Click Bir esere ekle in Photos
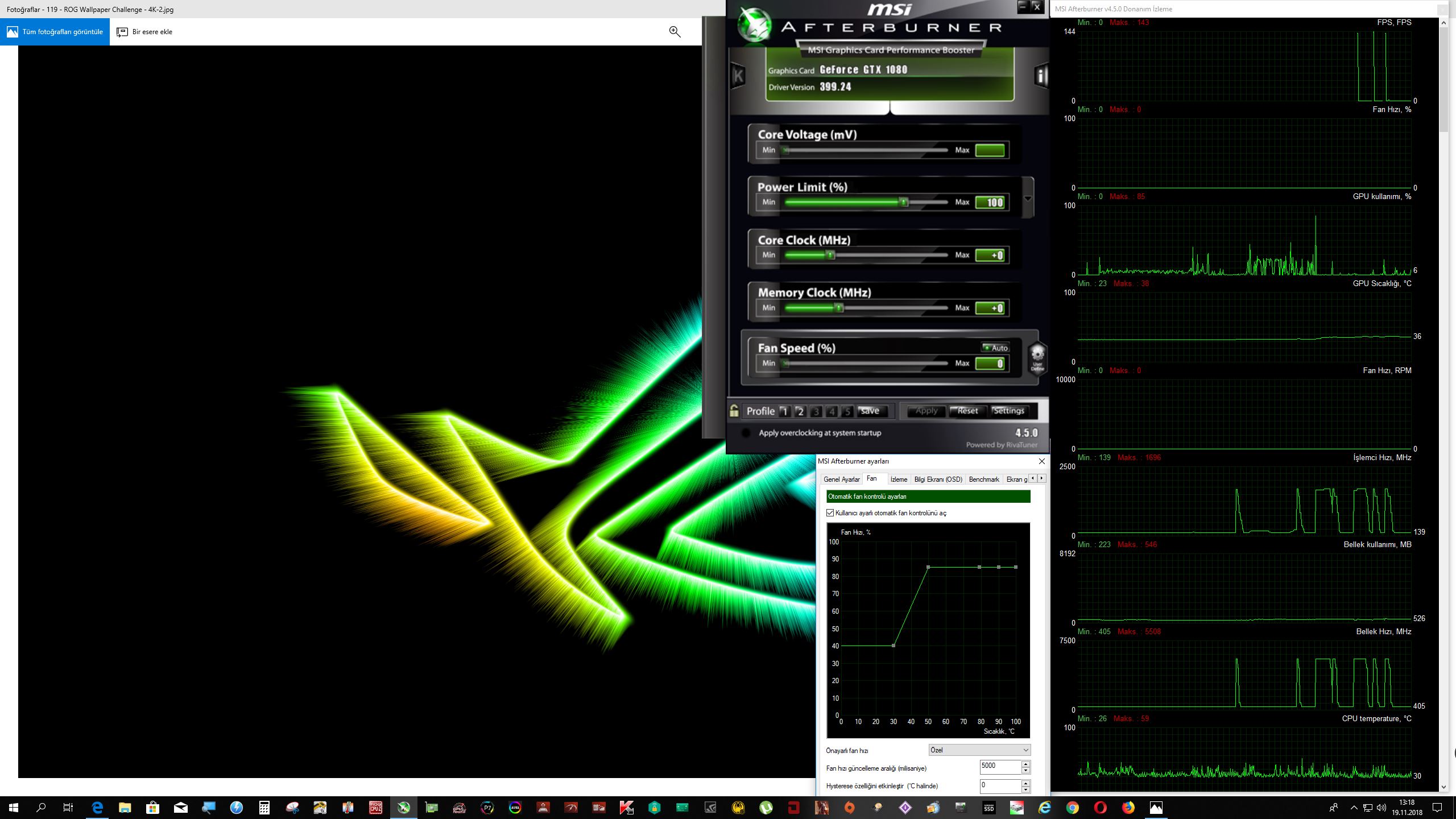The image size is (1456, 819). 144,32
